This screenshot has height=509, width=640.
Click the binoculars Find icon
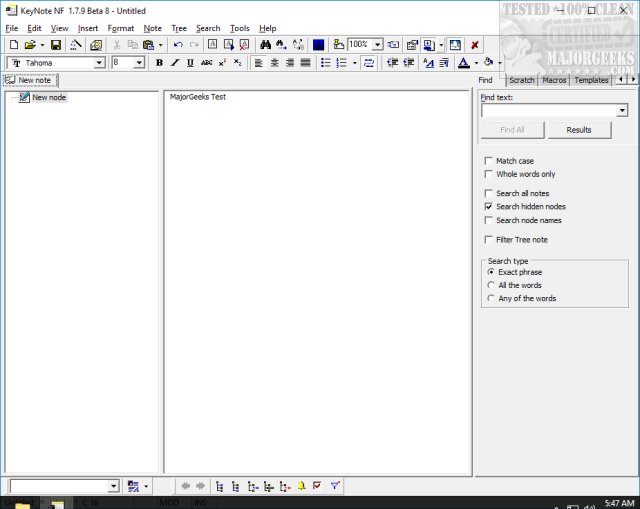(x=266, y=45)
